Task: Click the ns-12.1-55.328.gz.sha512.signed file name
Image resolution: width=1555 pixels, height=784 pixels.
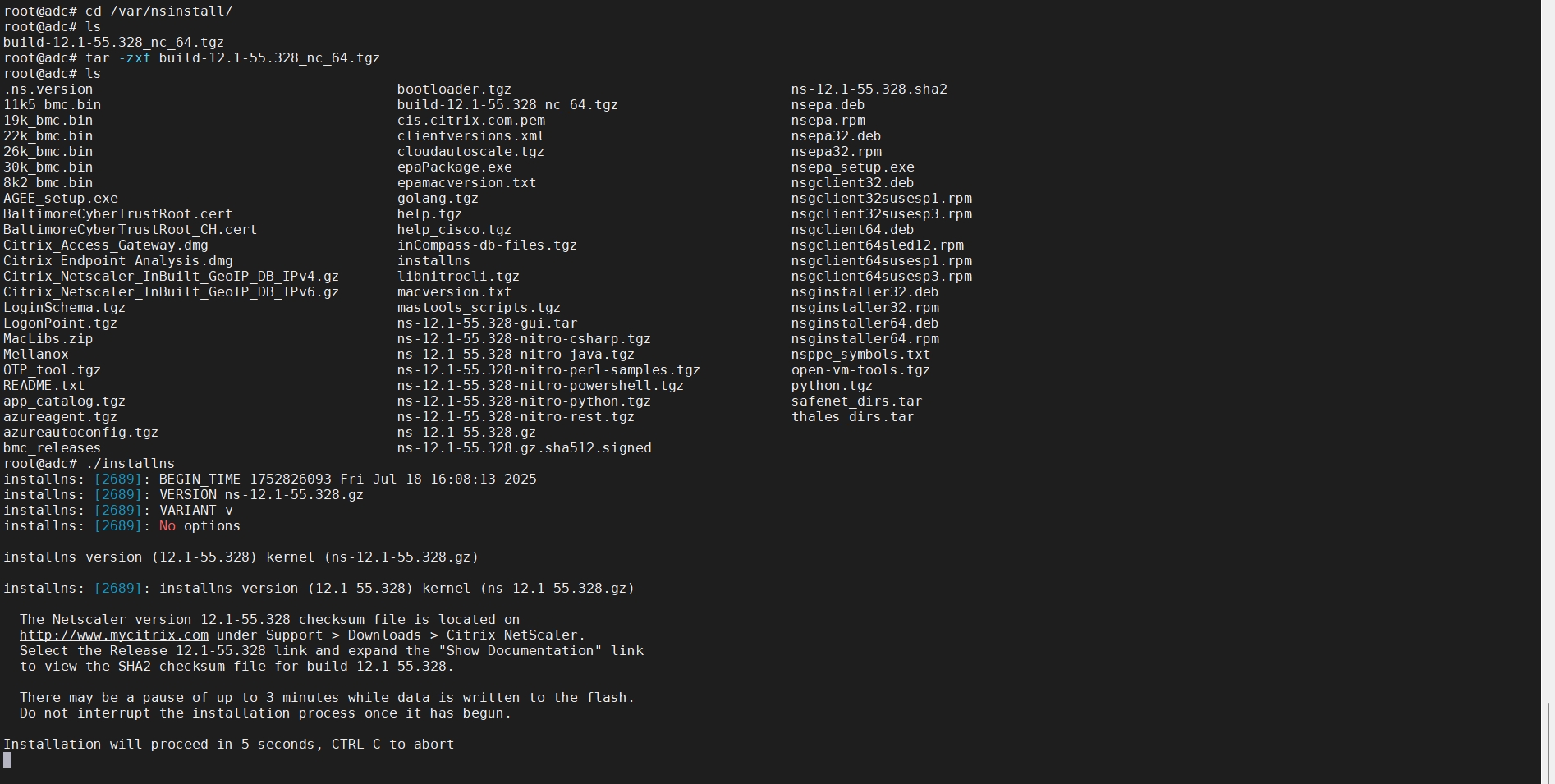Action: [x=524, y=448]
